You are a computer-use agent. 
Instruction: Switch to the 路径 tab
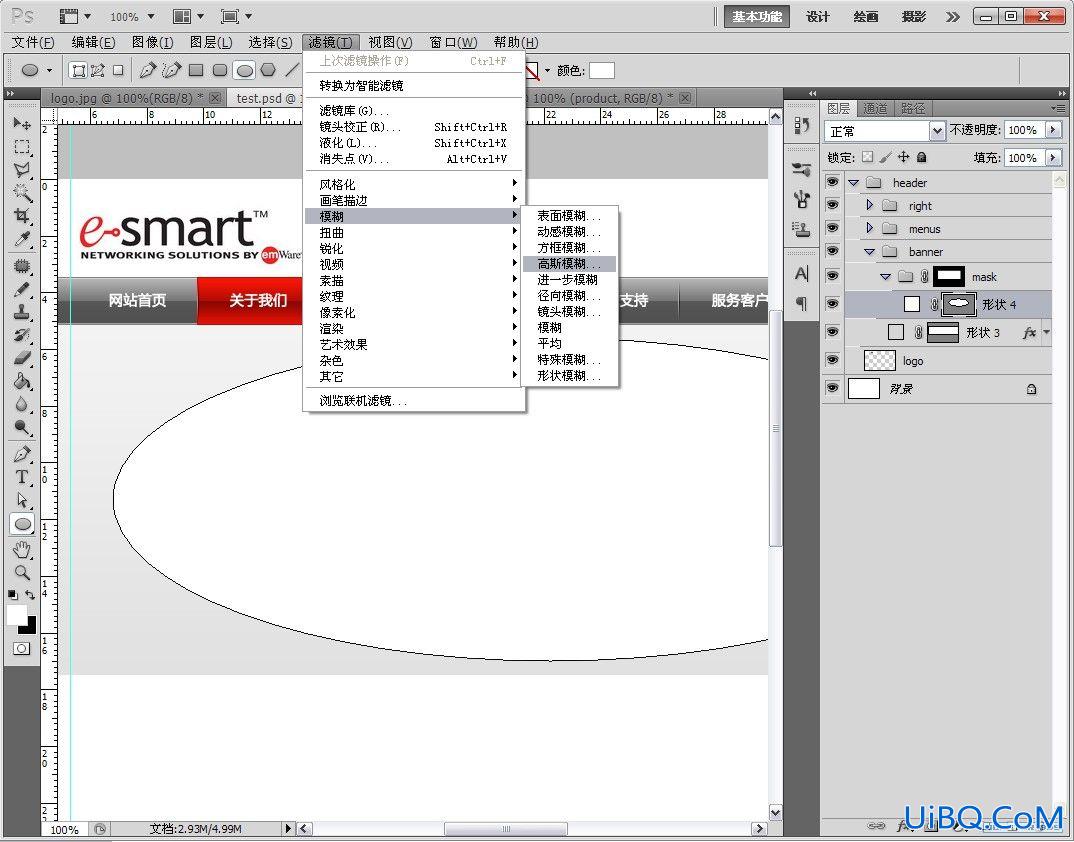click(x=912, y=108)
